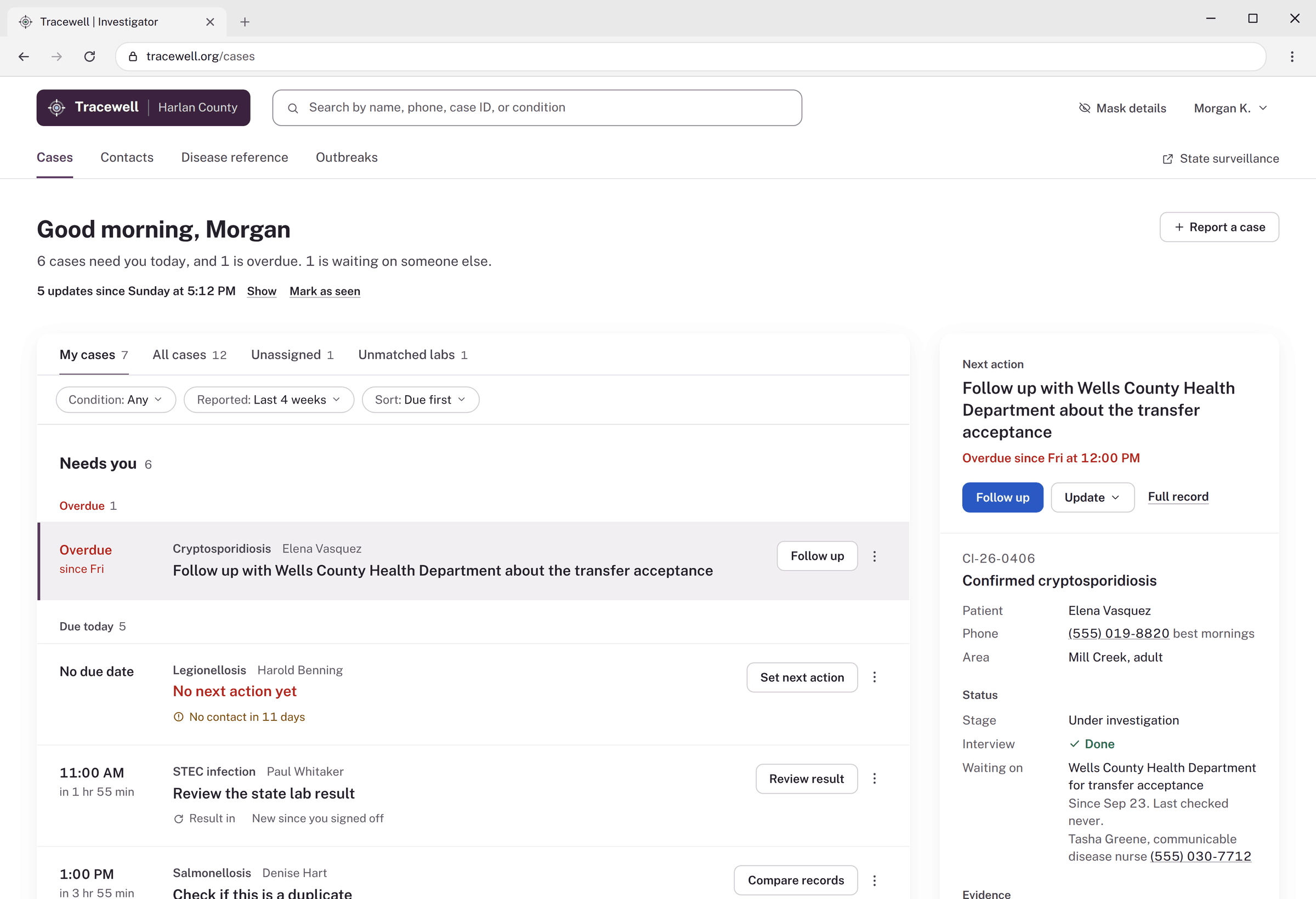
Task: Click blue Follow up button in Next action
Action: pyautogui.click(x=1002, y=498)
